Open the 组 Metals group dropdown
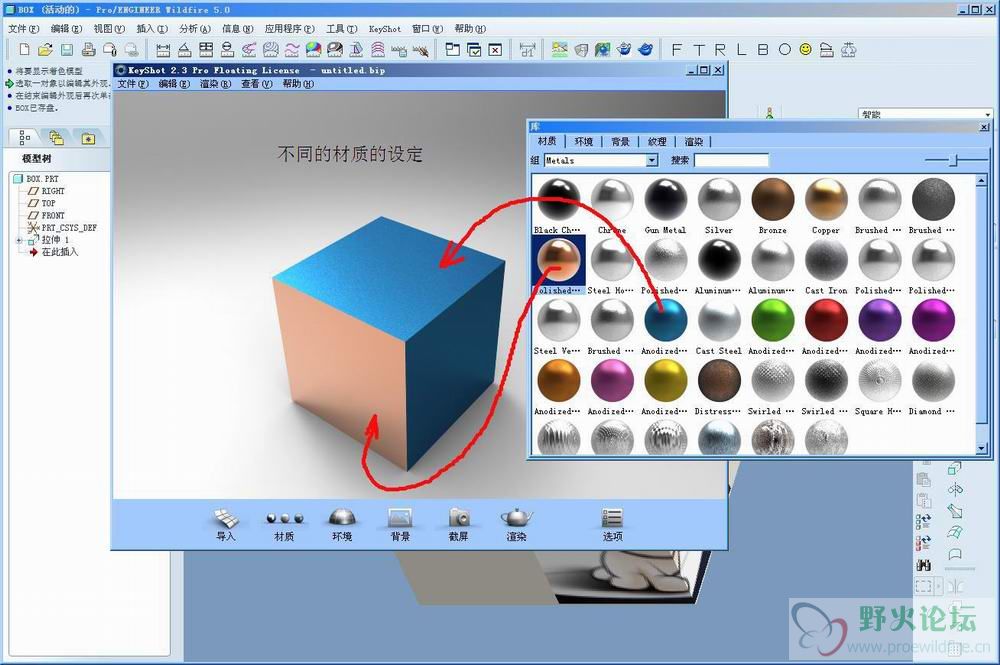 click(x=652, y=161)
